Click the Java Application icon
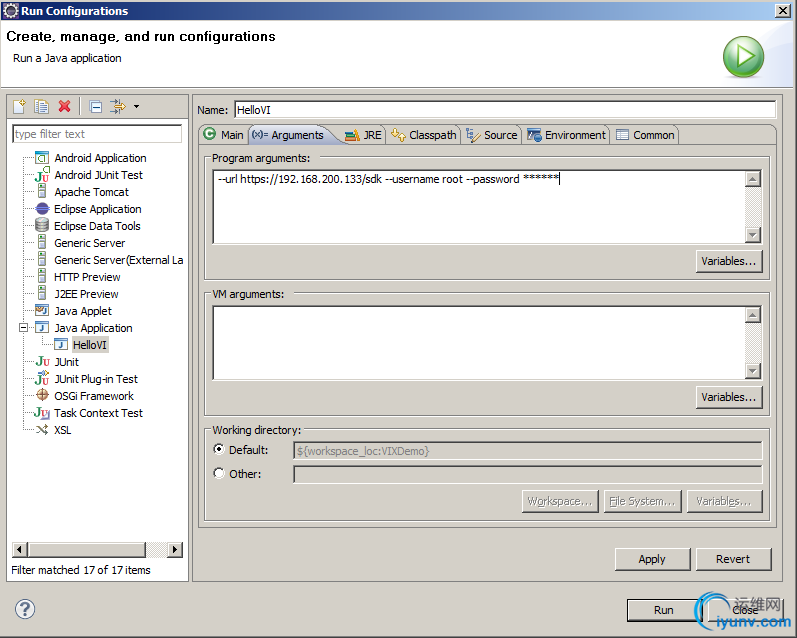Screen dimensions: 797x638 42,328
